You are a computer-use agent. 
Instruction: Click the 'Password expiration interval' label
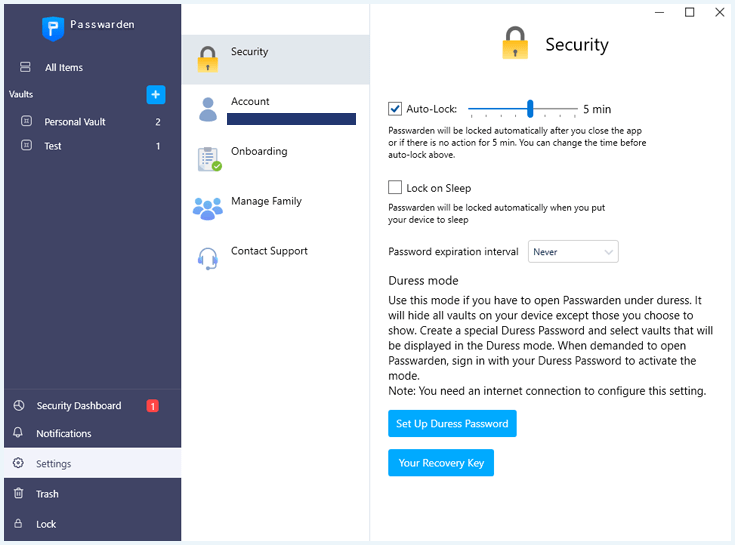453,252
